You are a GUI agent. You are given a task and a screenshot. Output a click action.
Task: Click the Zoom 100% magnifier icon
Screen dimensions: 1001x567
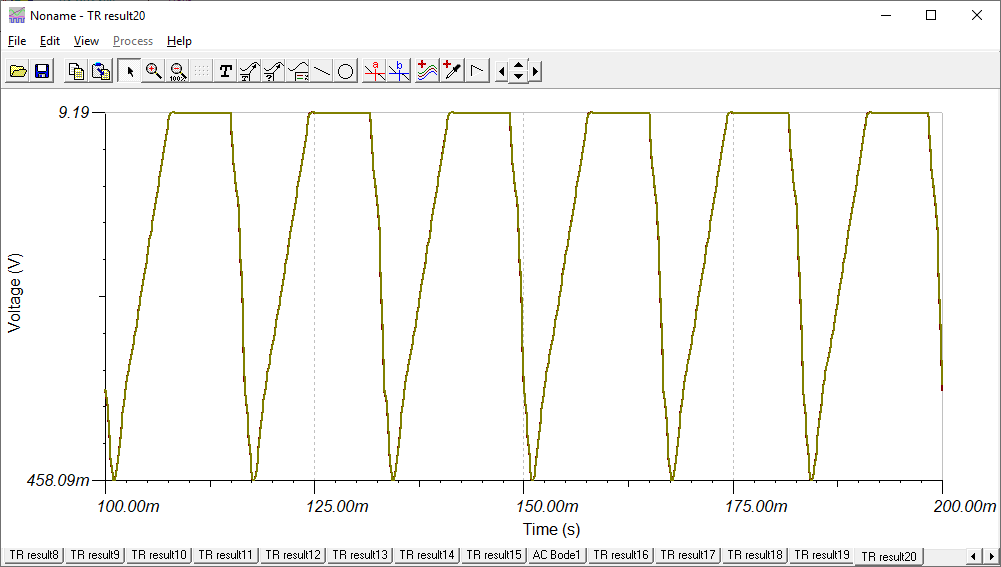tap(177, 71)
